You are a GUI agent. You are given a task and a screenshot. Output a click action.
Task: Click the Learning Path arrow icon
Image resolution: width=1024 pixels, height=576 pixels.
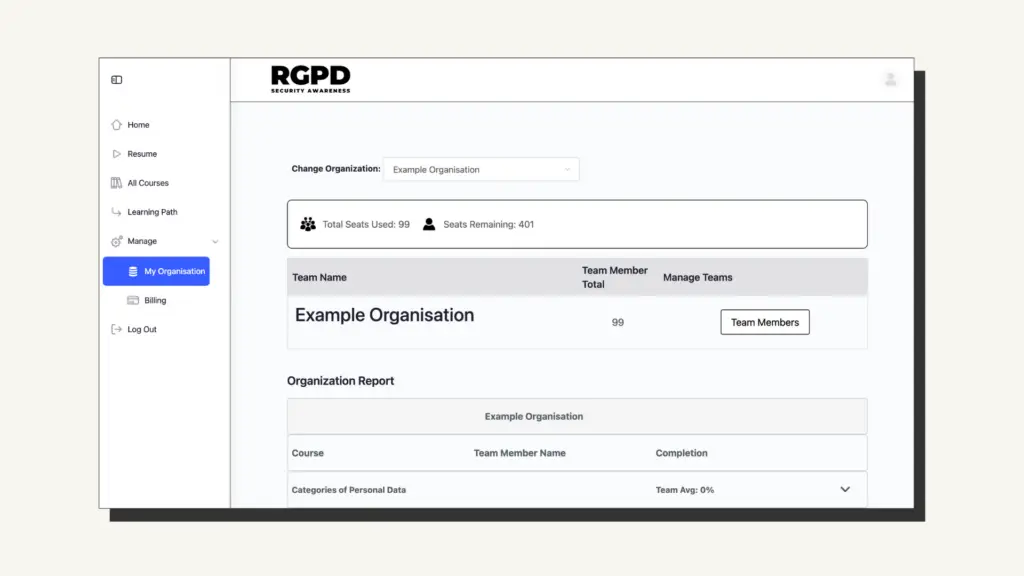coord(116,211)
